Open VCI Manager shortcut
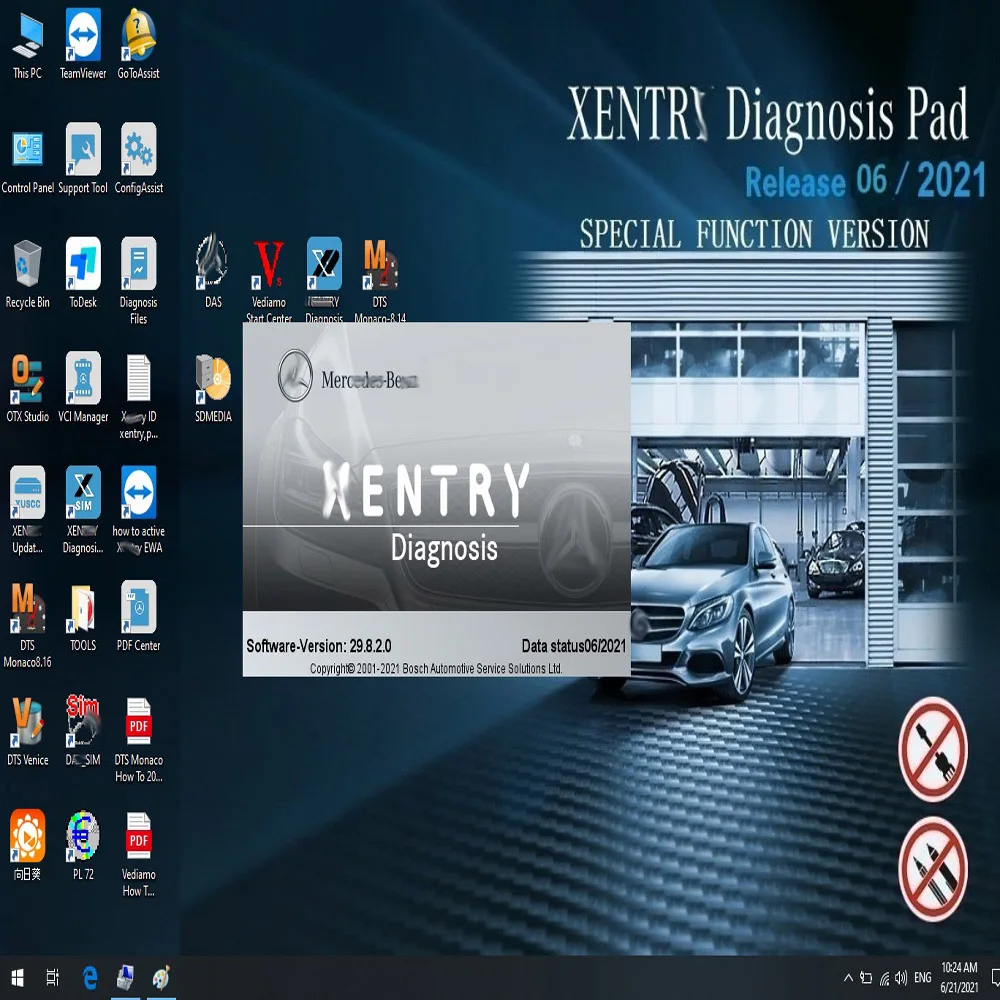1000x1000 pixels. pos(83,389)
